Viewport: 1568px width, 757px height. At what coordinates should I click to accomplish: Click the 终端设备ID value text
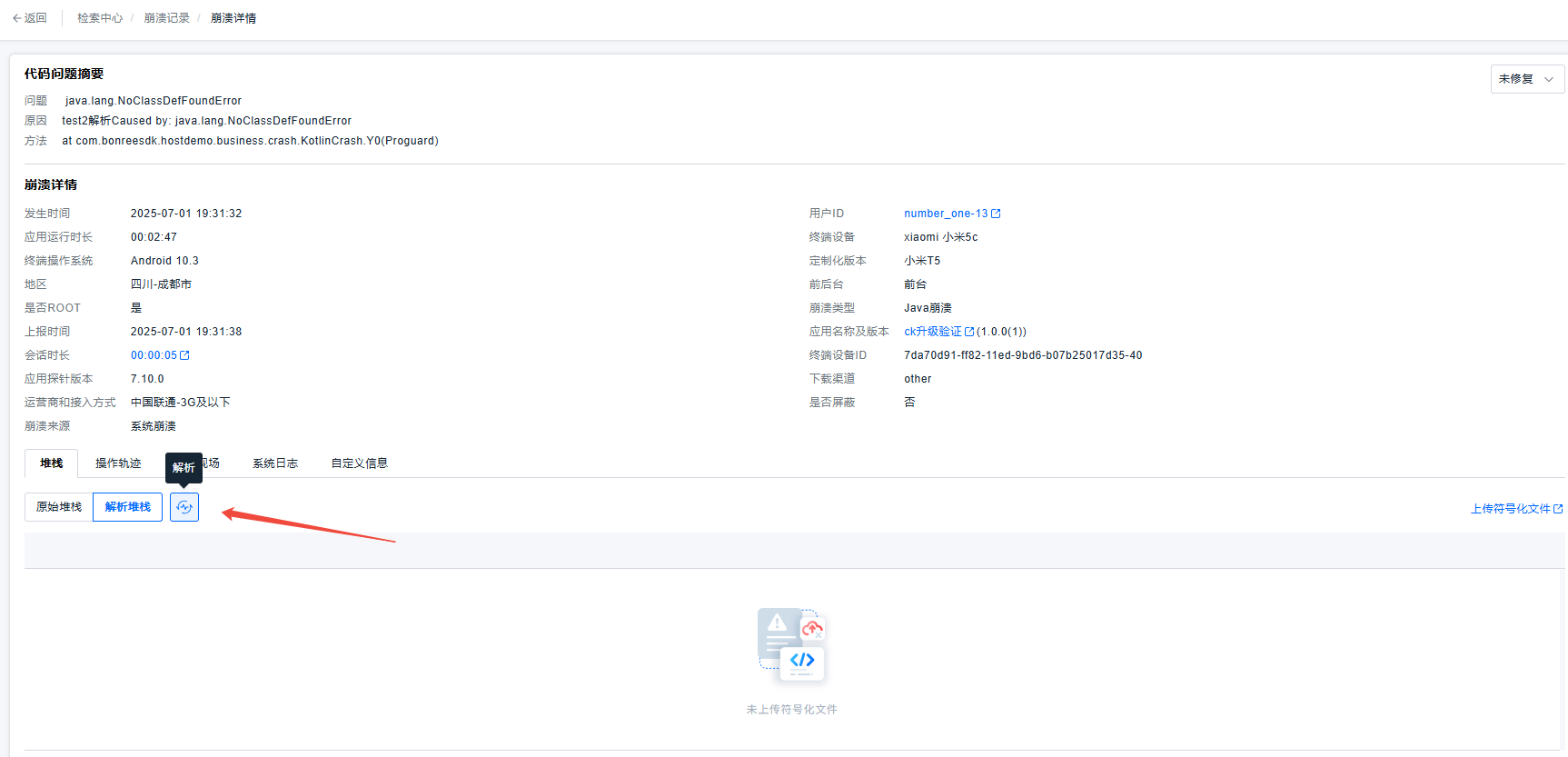pyautogui.click(x=1022, y=355)
